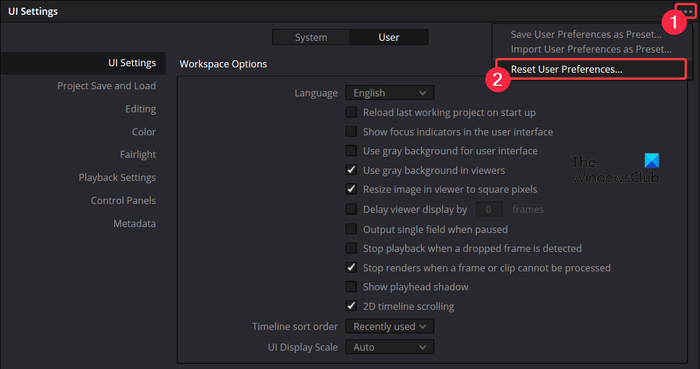Open the three-dot options menu
Screen dimensions: 700x369
pos(688,12)
